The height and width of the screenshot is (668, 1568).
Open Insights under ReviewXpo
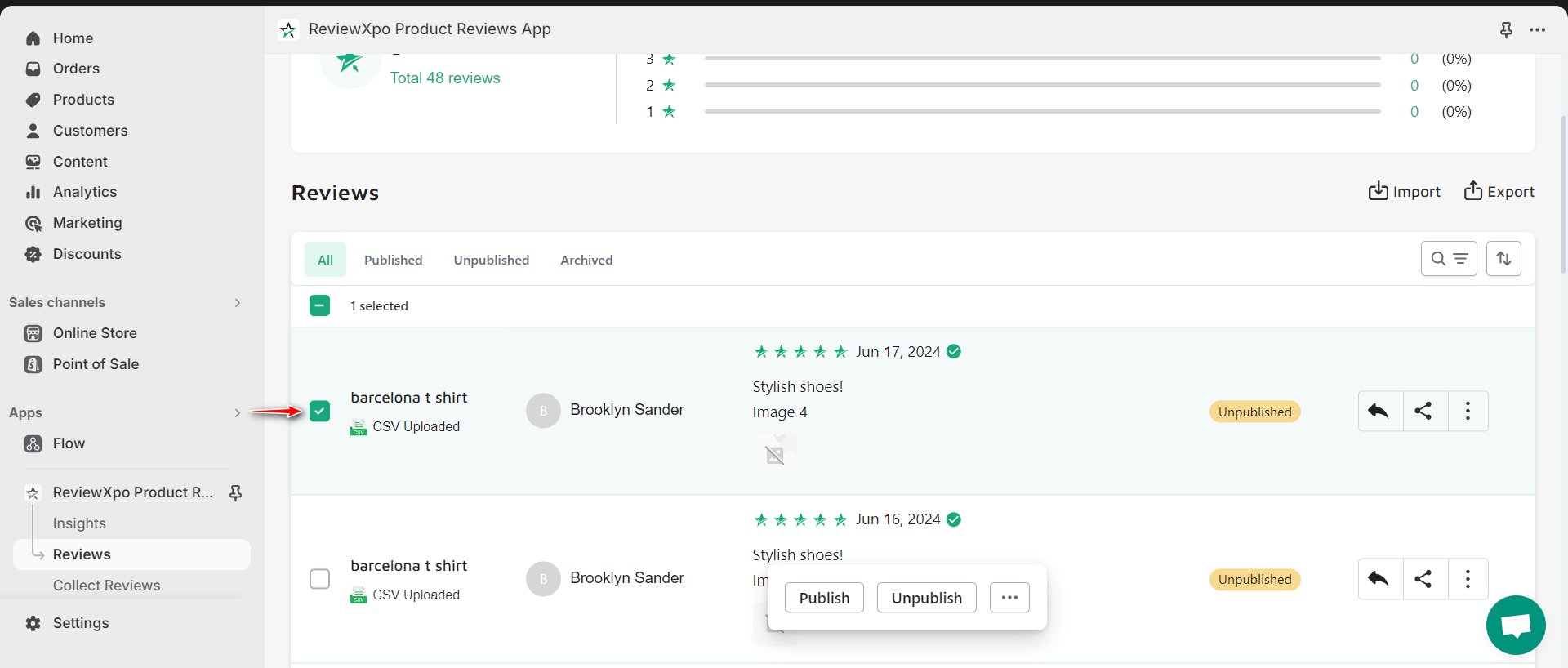point(79,523)
